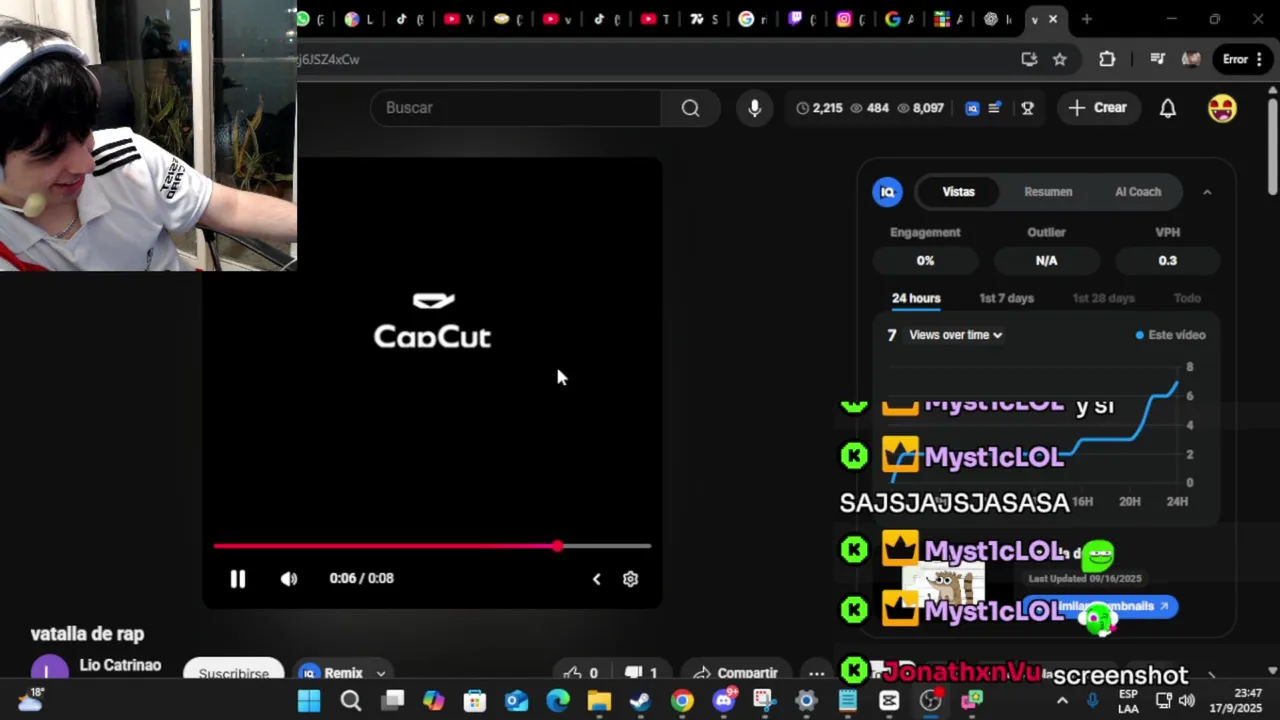Open the browser extensions puzzle icon
Viewport: 1280px width, 720px height.
click(x=1107, y=59)
